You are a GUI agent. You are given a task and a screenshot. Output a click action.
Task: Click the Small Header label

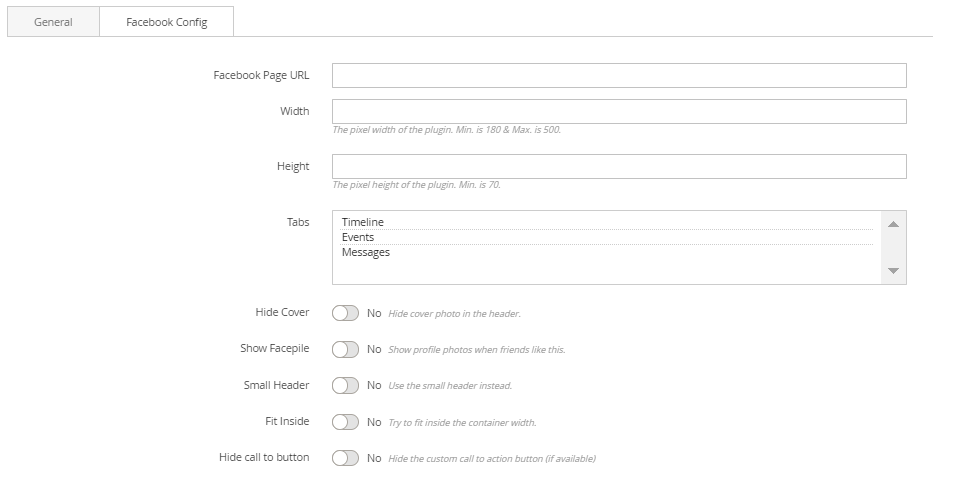coord(276,385)
